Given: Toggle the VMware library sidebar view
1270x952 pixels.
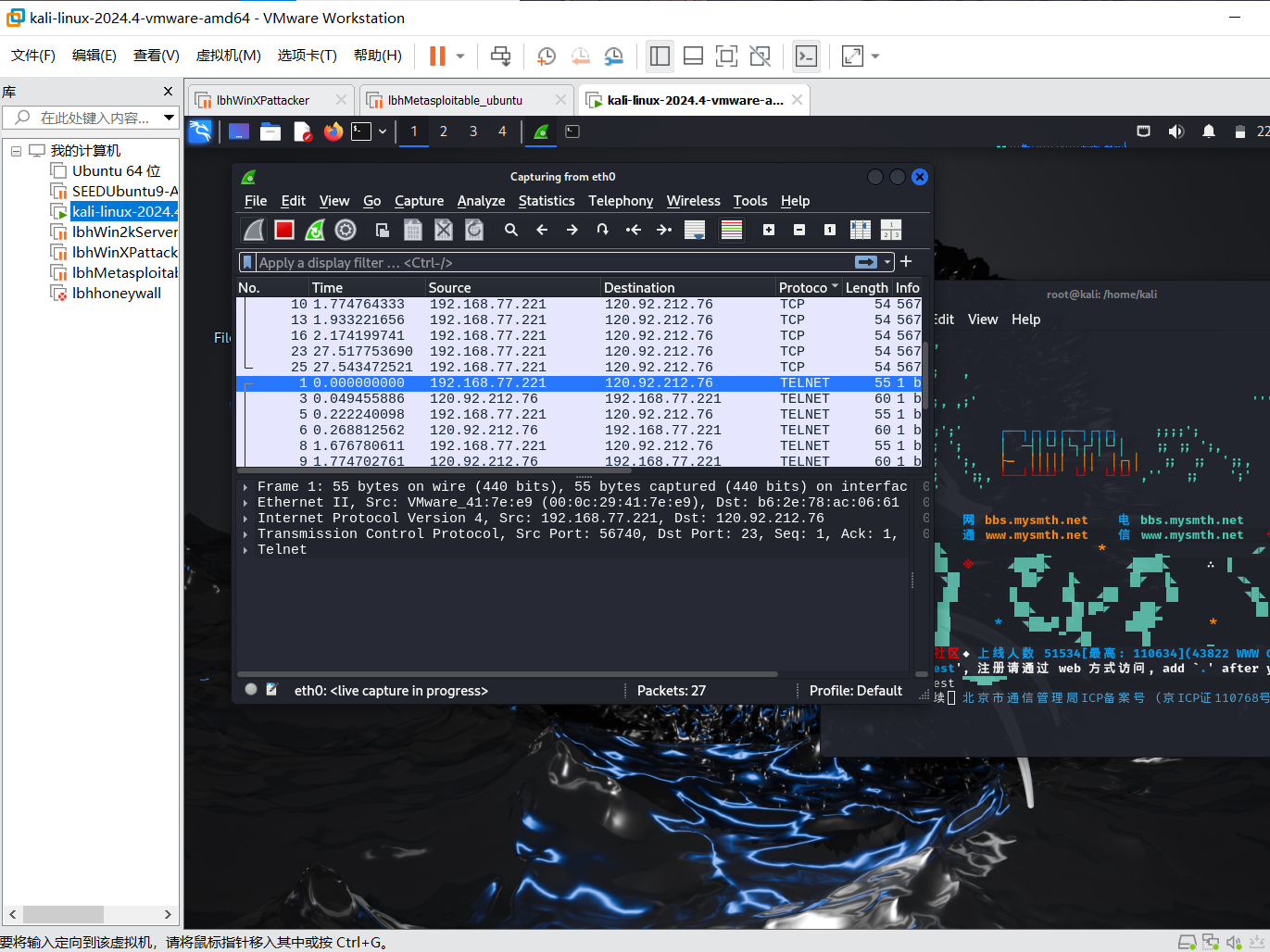Looking at the screenshot, I should click(x=660, y=56).
